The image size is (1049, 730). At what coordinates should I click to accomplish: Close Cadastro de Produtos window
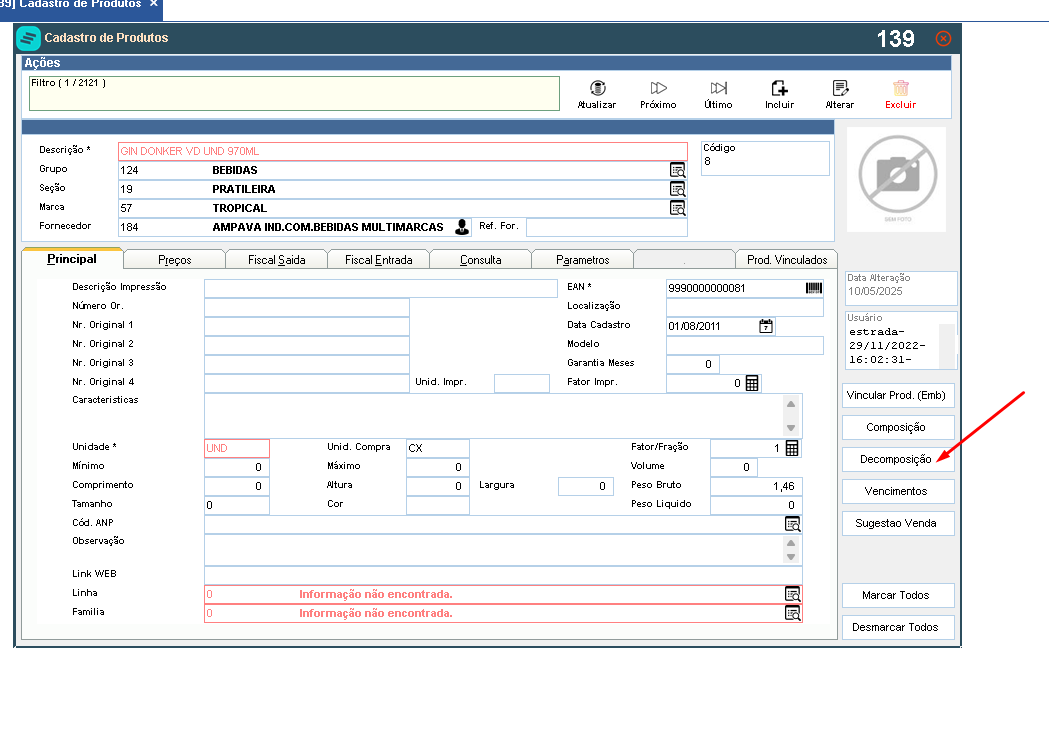click(943, 39)
